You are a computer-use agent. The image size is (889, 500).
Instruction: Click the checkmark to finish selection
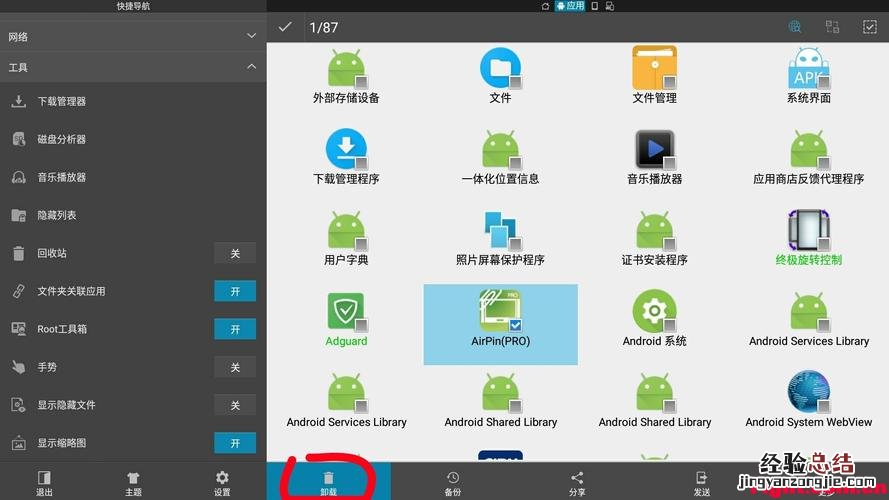285,27
